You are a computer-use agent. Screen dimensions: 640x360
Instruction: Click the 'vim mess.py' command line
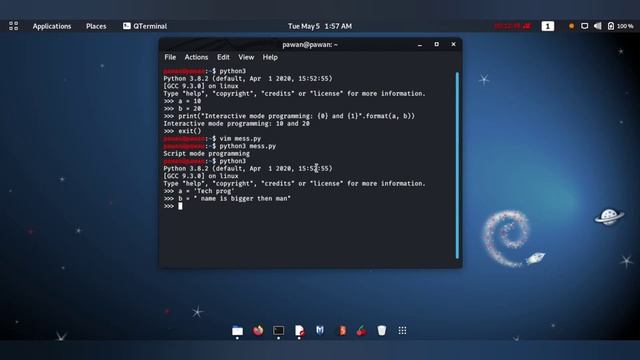pos(212,138)
